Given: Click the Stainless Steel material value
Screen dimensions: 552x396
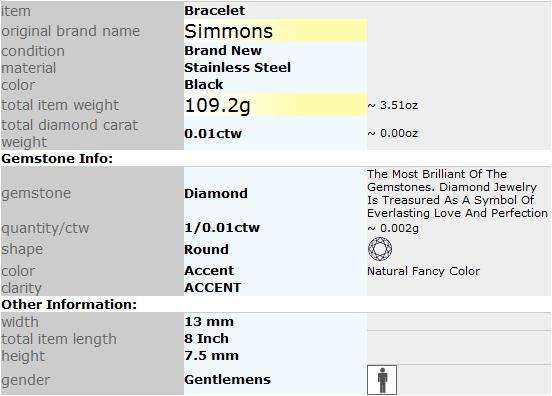Looking at the screenshot, I should click(238, 68).
